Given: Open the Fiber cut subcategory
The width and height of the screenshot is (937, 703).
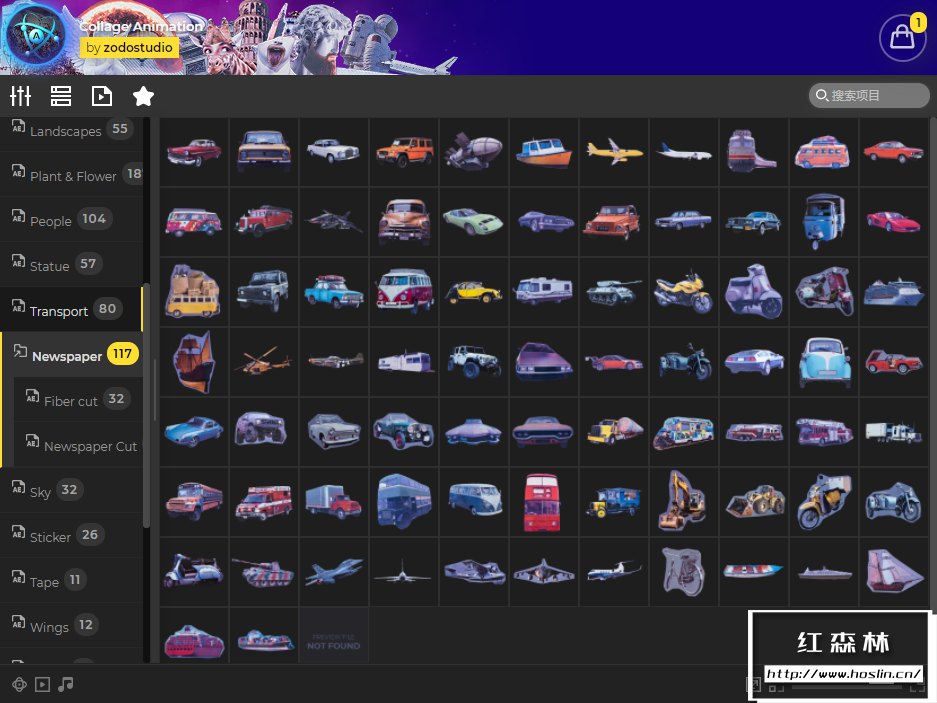Looking at the screenshot, I should [79, 400].
